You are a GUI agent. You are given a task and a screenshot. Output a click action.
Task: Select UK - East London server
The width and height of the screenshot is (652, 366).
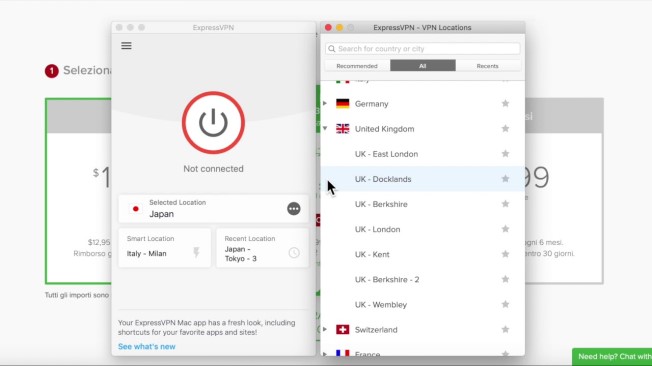(x=422, y=154)
